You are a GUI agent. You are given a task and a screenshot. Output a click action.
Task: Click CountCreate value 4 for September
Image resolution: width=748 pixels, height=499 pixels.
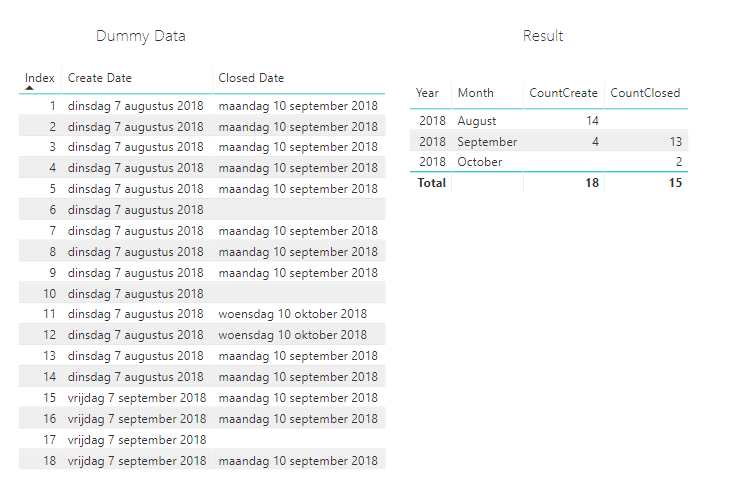tap(595, 142)
